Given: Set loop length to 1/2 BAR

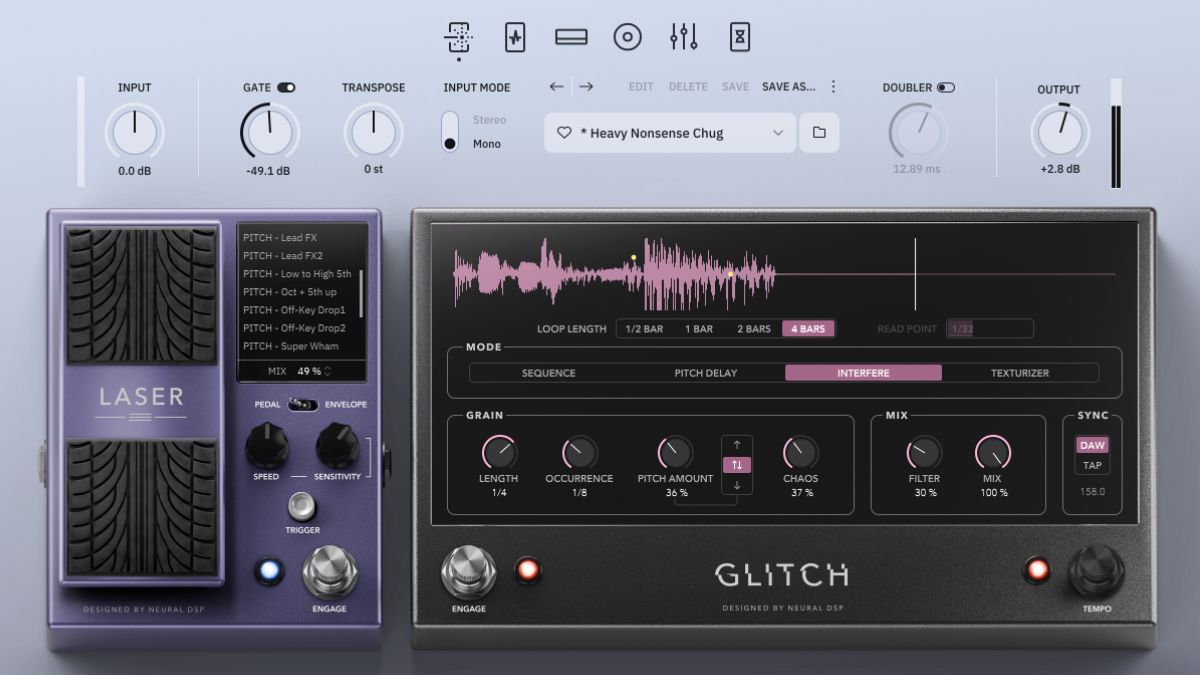Looking at the screenshot, I should point(644,329).
